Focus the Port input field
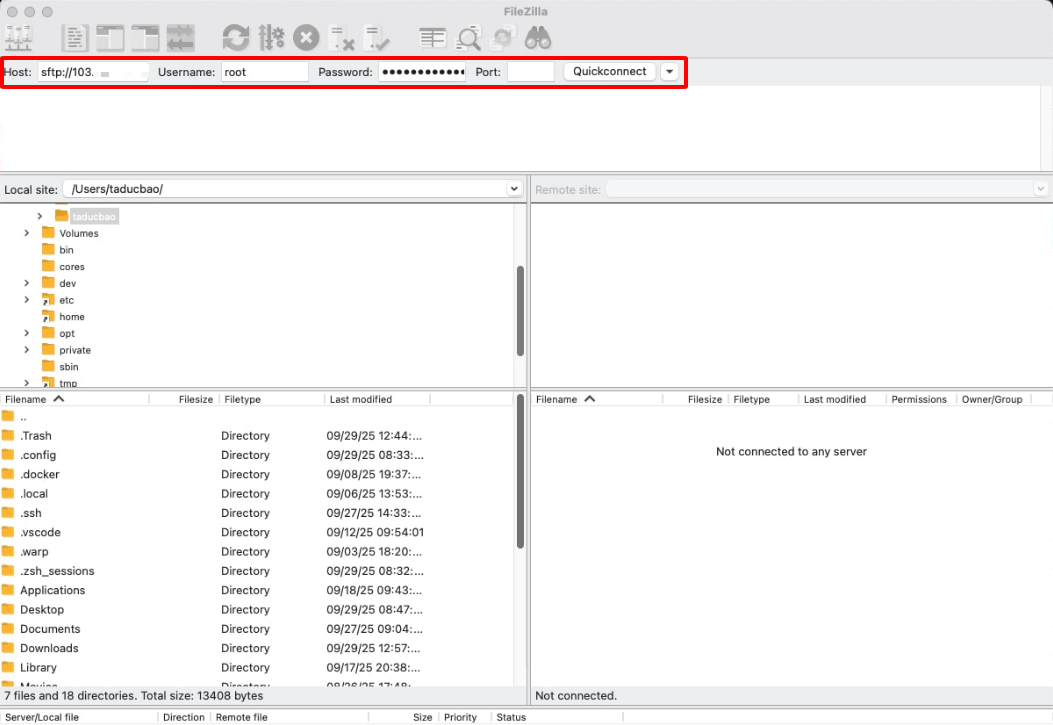The image size is (1053, 725). click(531, 72)
